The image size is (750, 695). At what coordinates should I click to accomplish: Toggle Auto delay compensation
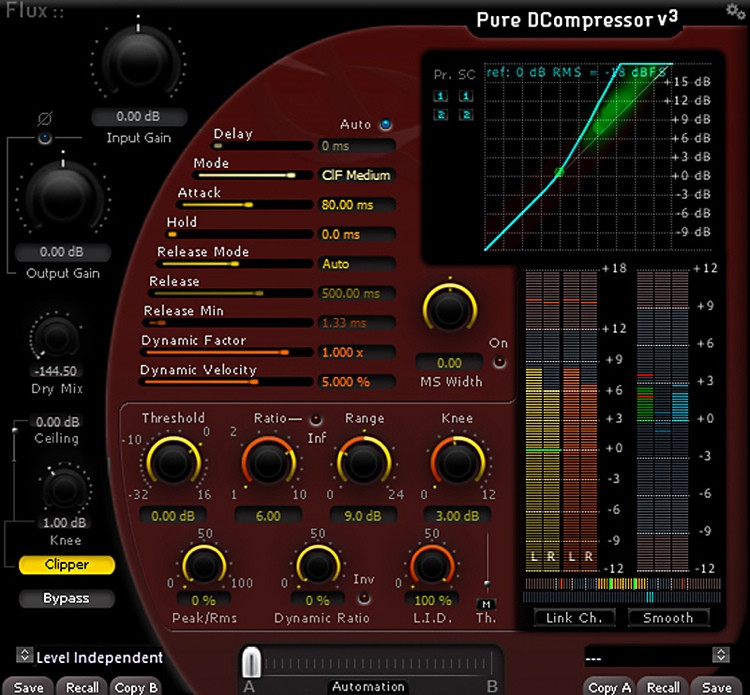click(386, 125)
